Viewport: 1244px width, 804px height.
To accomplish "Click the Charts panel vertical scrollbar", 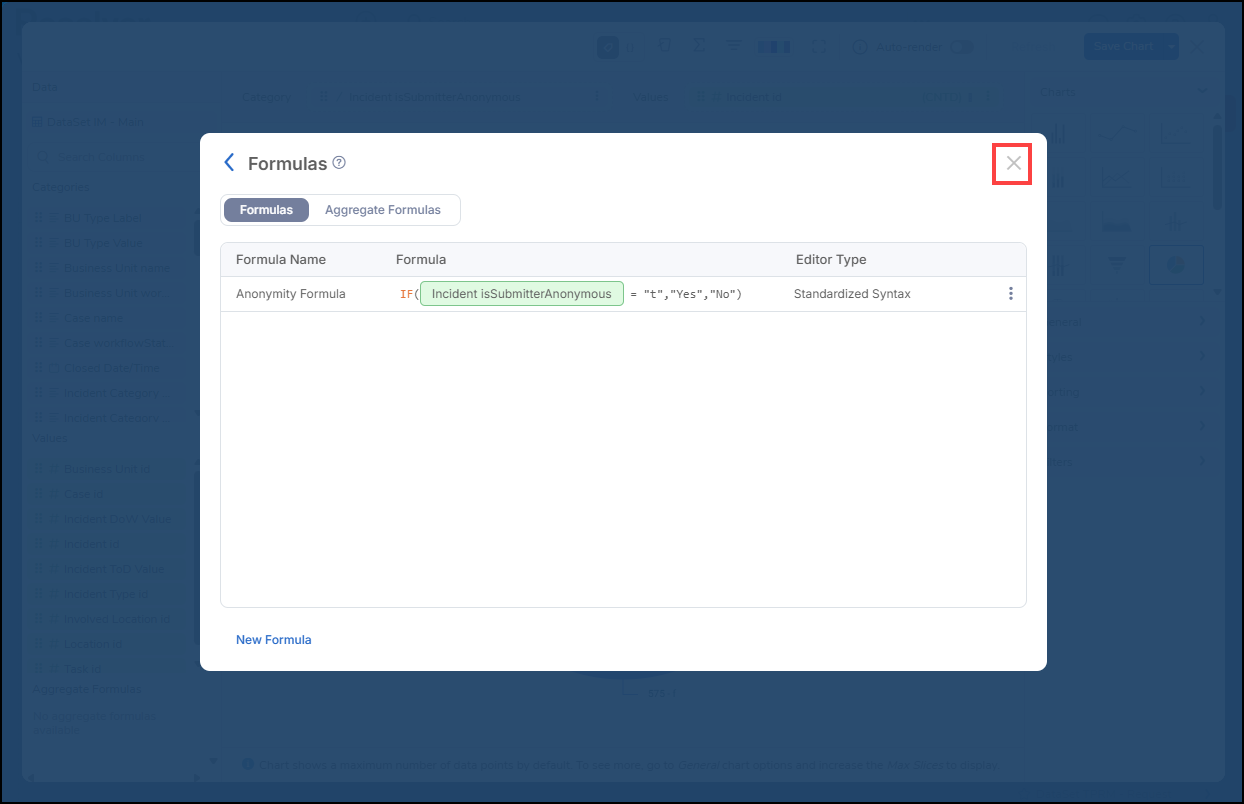I will pyautogui.click(x=1217, y=166).
